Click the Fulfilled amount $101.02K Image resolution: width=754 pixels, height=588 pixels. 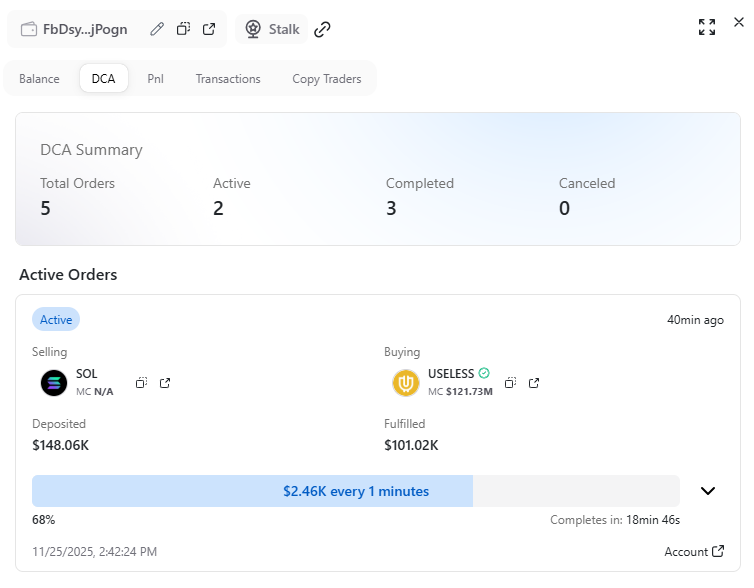tap(411, 445)
